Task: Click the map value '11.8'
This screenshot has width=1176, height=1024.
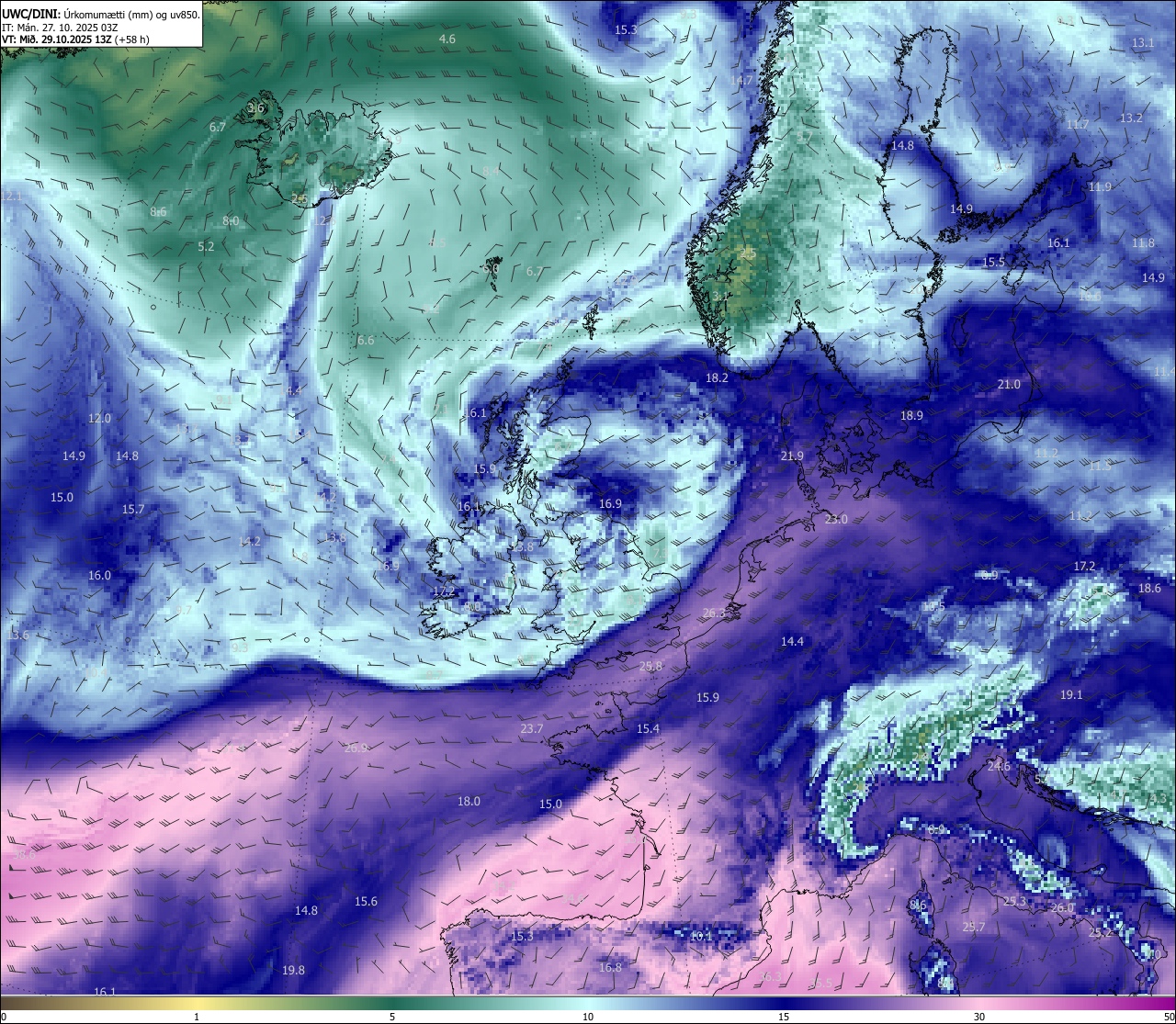Action: point(1143,243)
